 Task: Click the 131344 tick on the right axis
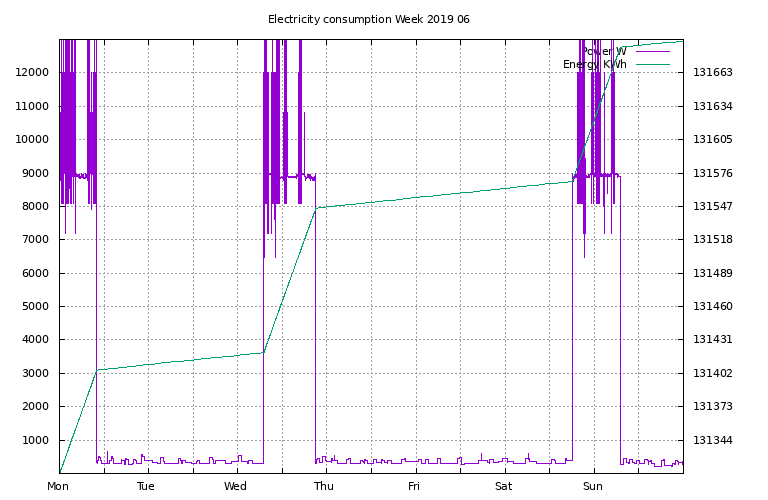(714, 440)
